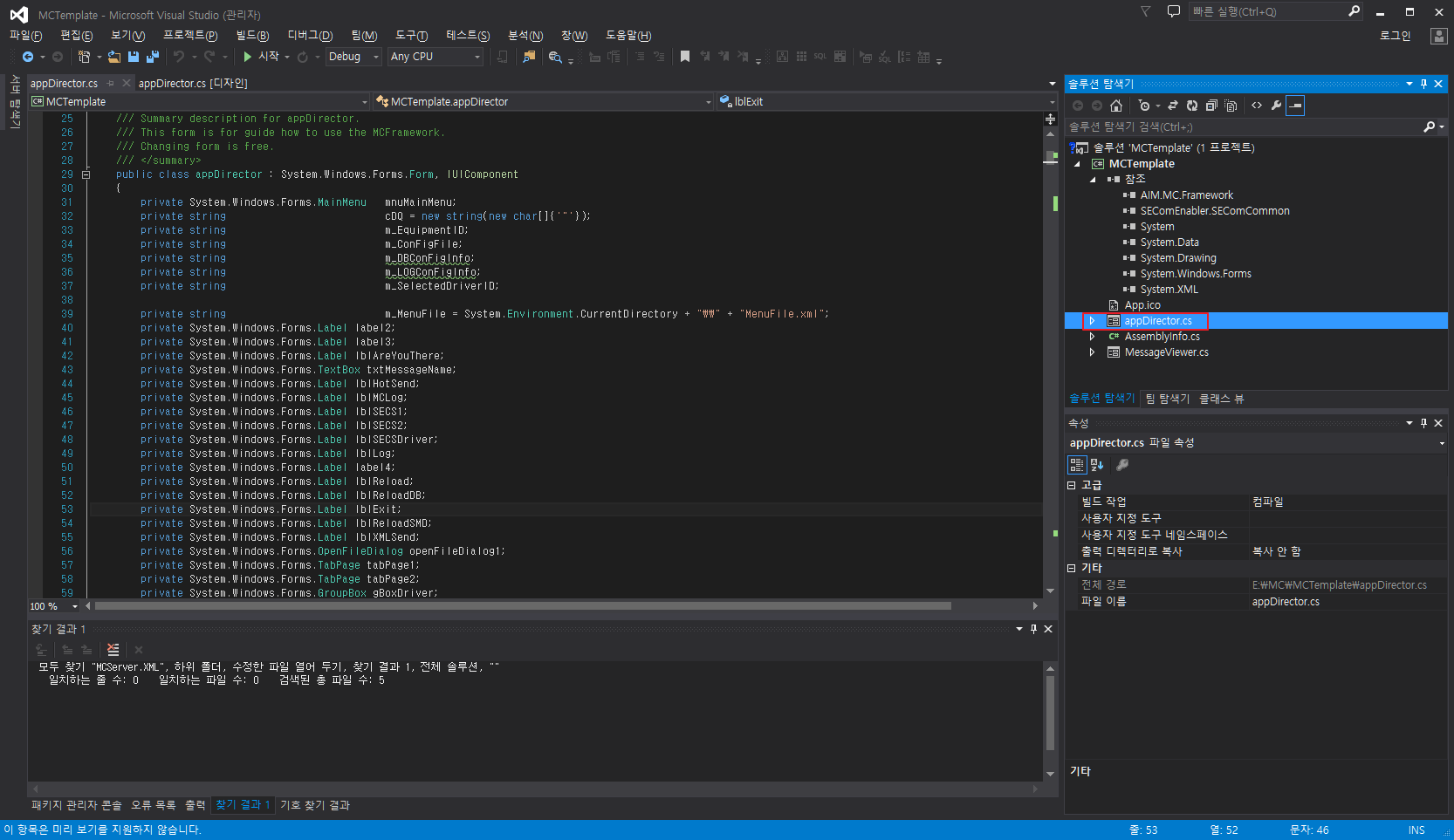Viewport: 1454px width, 840px height.
Task: View code via the <> icon
Action: coord(1257,106)
